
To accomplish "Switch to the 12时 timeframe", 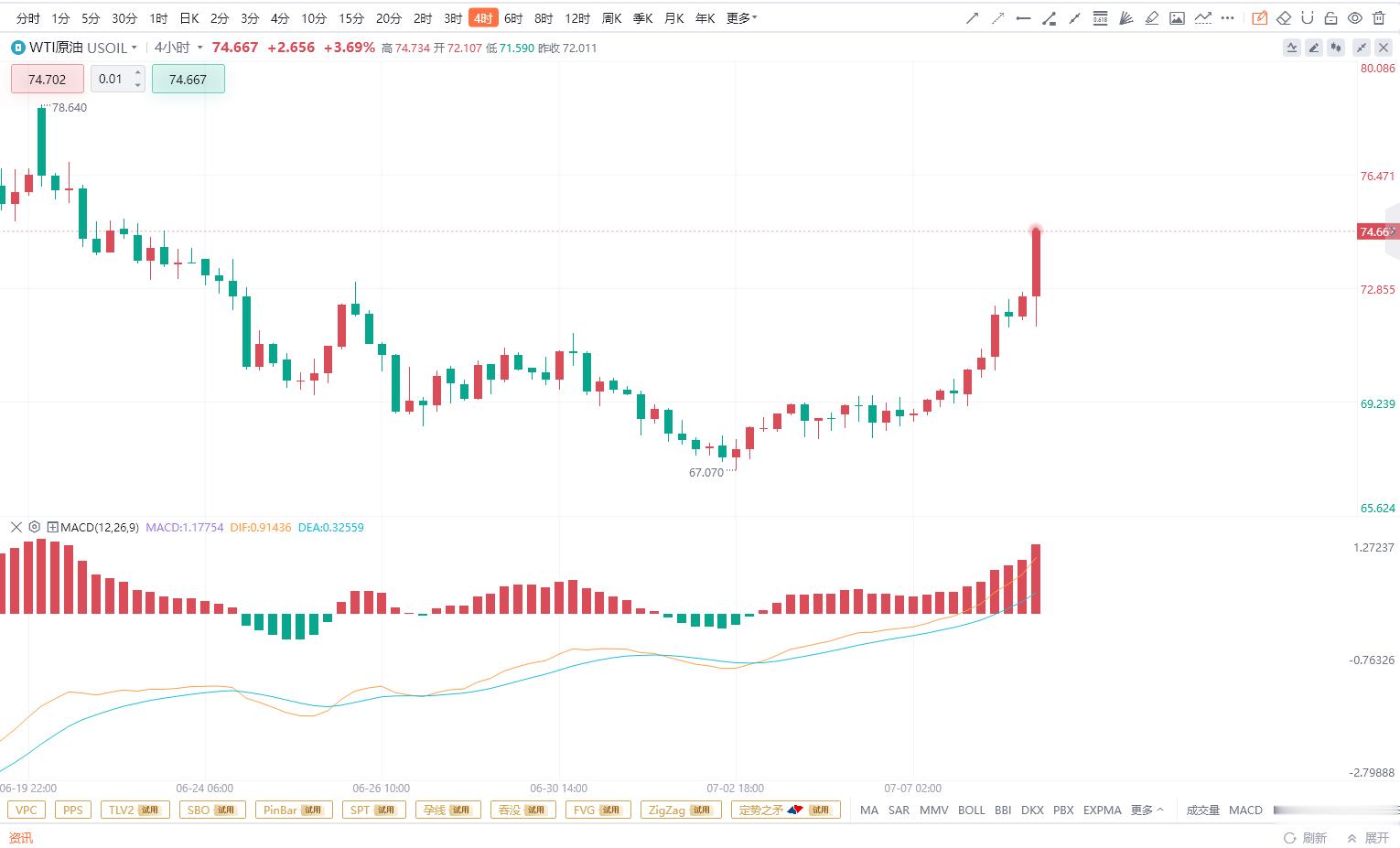I will coord(577,18).
